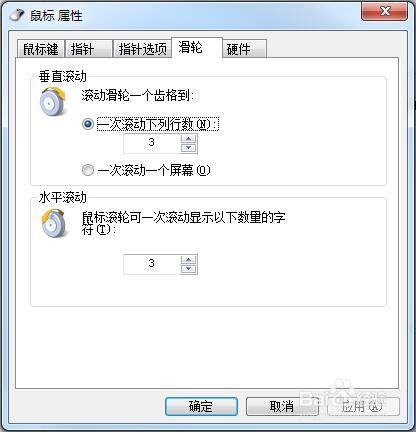This screenshot has width=416, height=432.
Task: Focus the vertical scroll lines number field
Action: [152, 143]
